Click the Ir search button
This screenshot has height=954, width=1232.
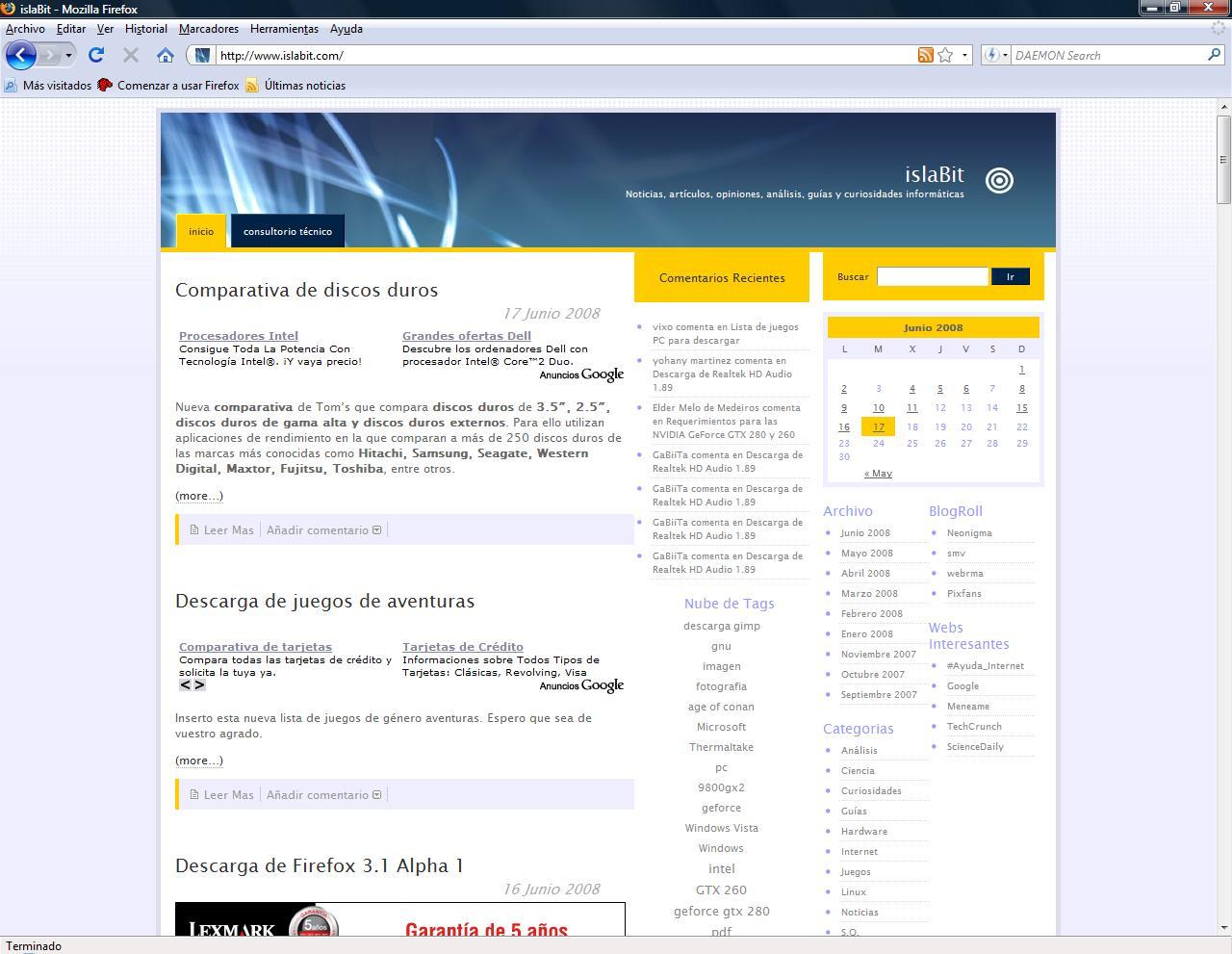(1011, 276)
